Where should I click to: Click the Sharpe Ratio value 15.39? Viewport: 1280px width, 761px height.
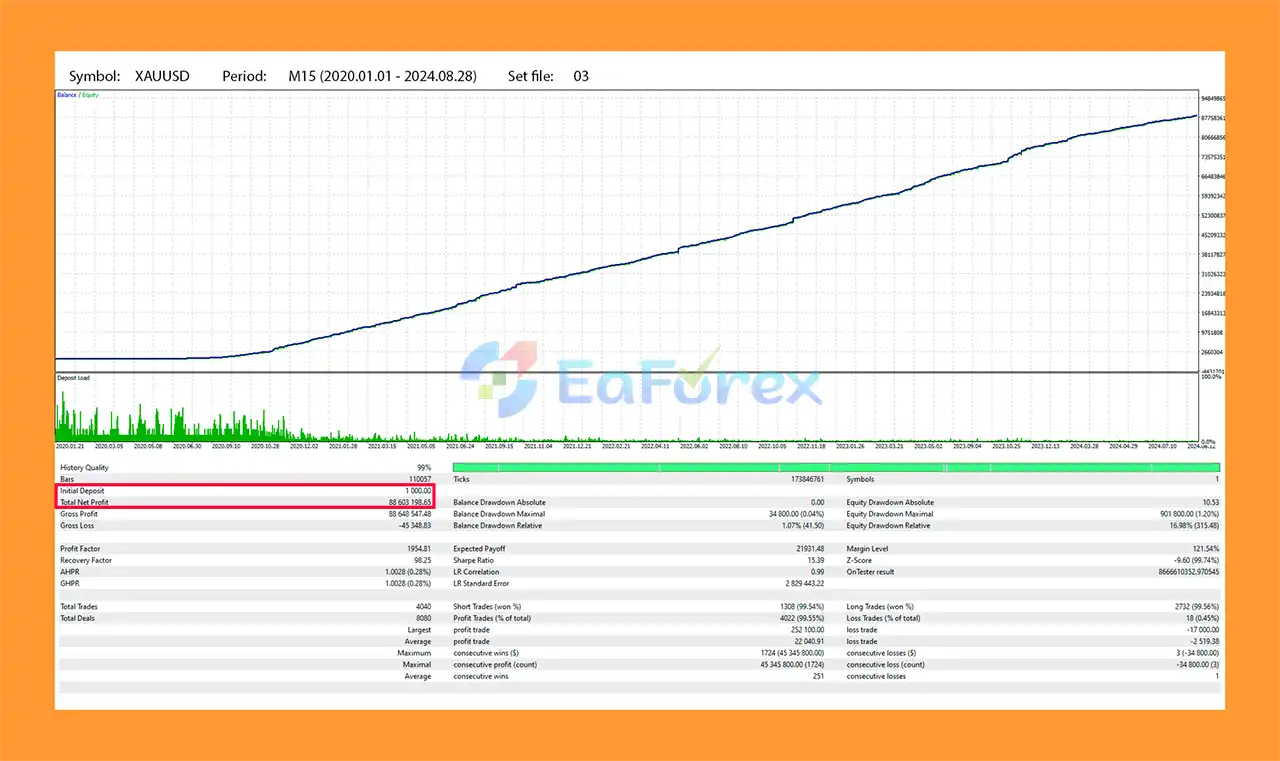point(815,560)
